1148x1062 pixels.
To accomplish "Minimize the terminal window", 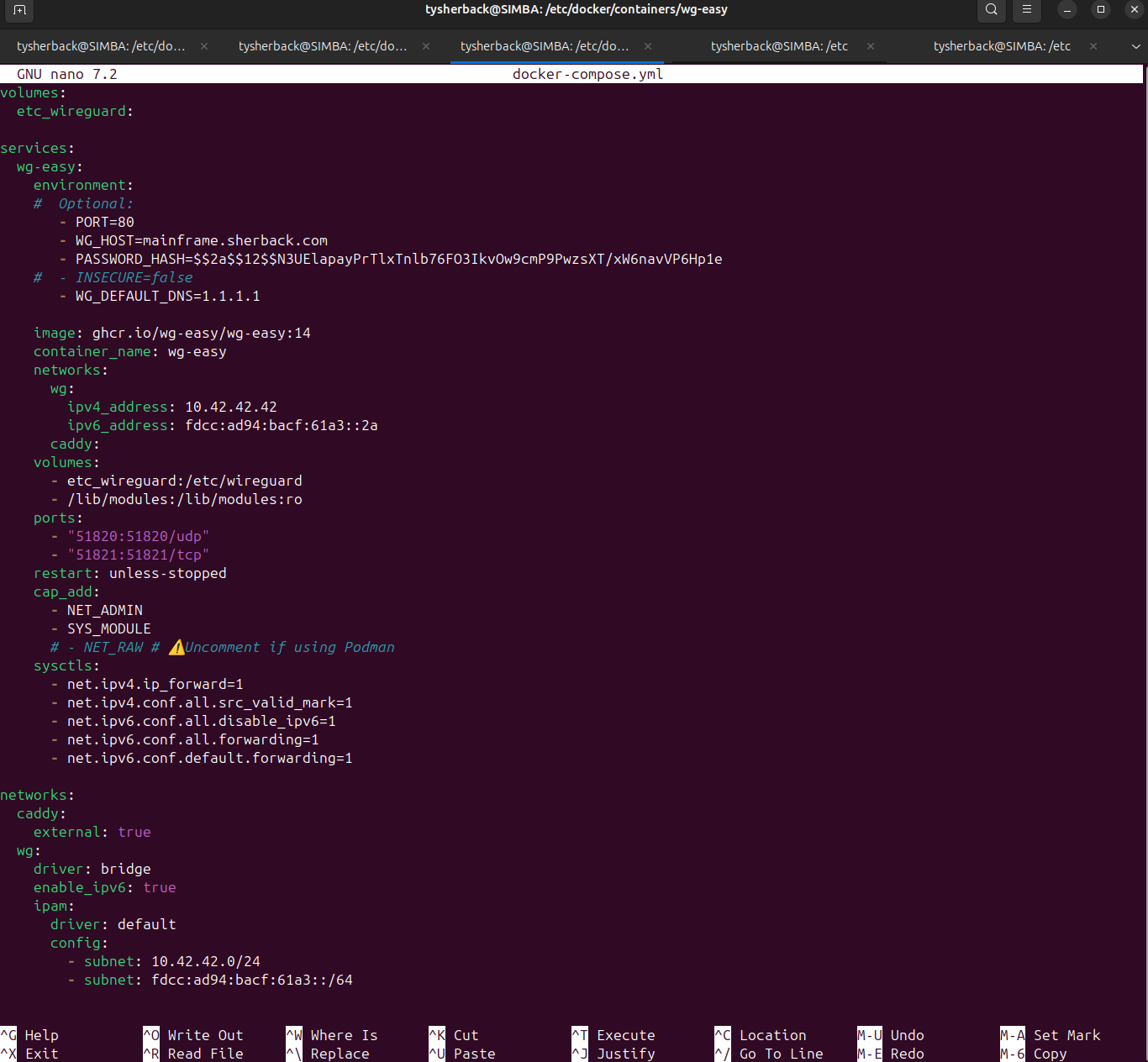I will (x=1067, y=10).
